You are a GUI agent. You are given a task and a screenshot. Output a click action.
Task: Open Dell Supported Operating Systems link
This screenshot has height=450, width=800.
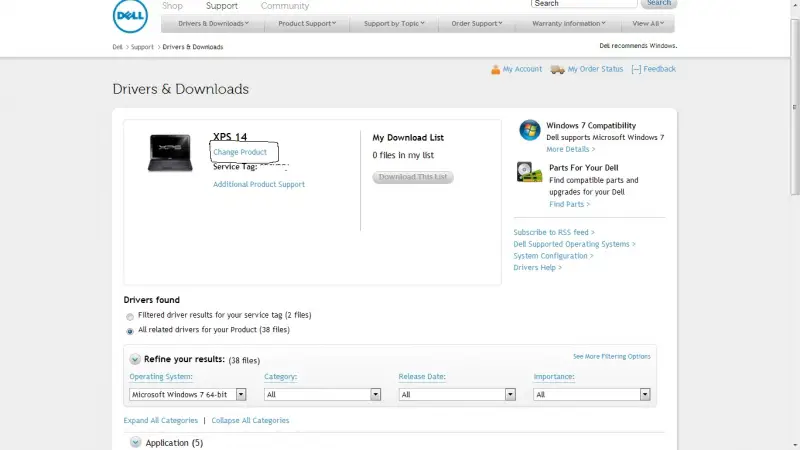(x=574, y=244)
